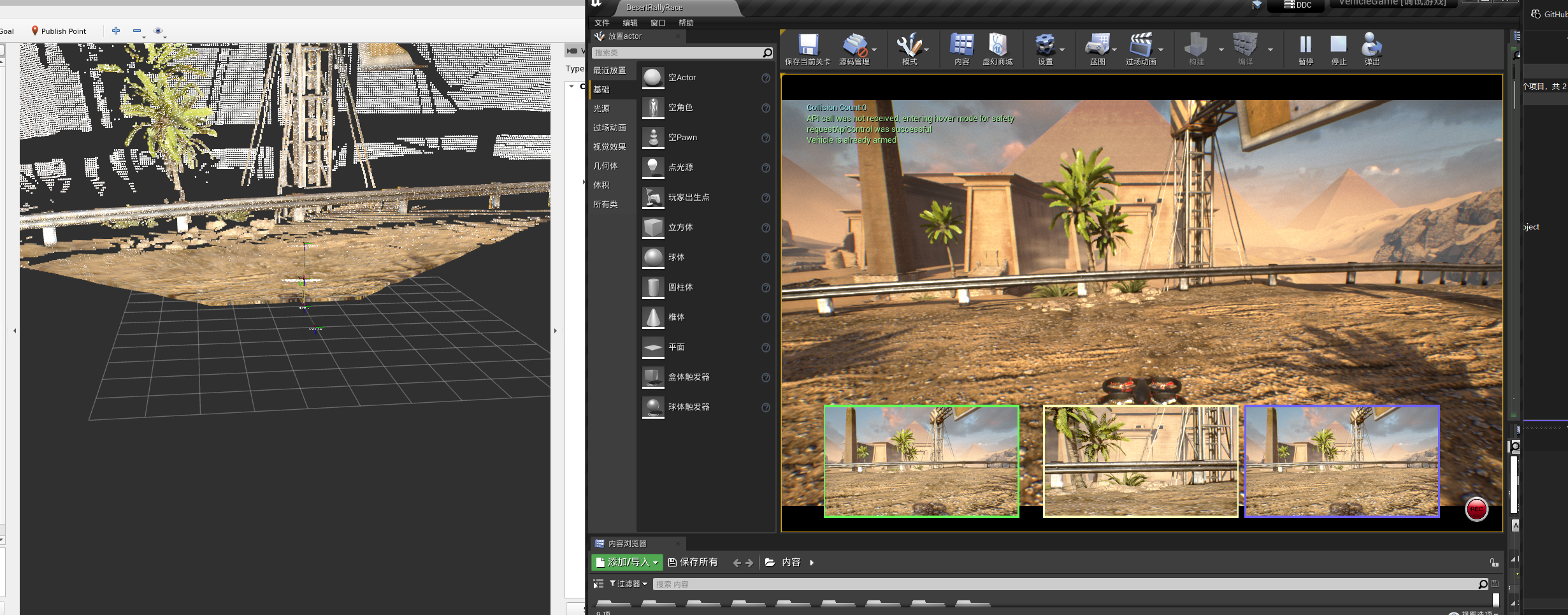
Task: Open the Window (窗口) menu
Action: (x=658, y=23)
